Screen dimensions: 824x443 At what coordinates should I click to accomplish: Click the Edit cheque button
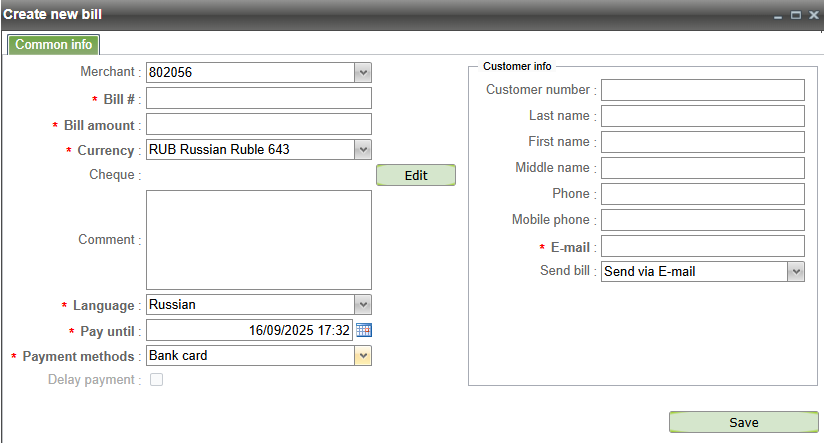[x=415, y=175]
